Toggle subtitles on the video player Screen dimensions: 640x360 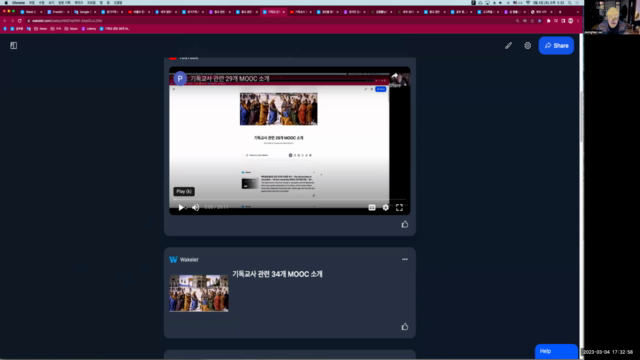point(372,208)
